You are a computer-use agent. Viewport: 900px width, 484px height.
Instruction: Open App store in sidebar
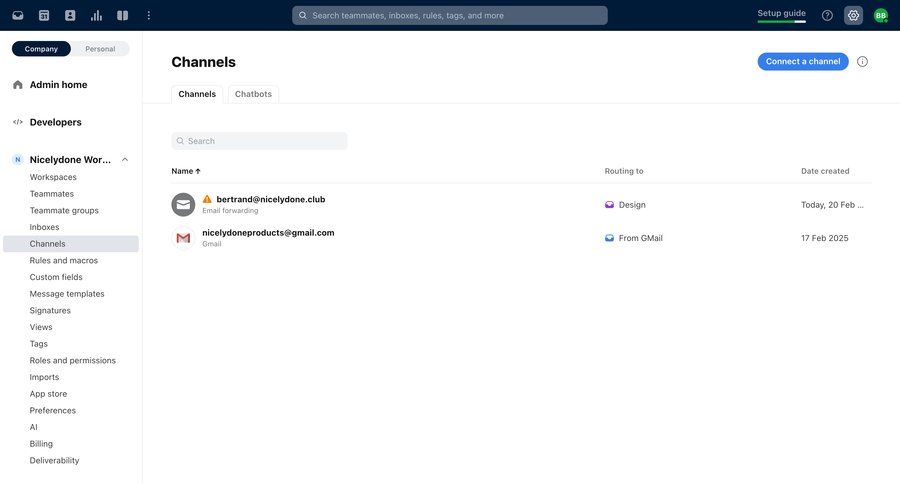[48, 393]
